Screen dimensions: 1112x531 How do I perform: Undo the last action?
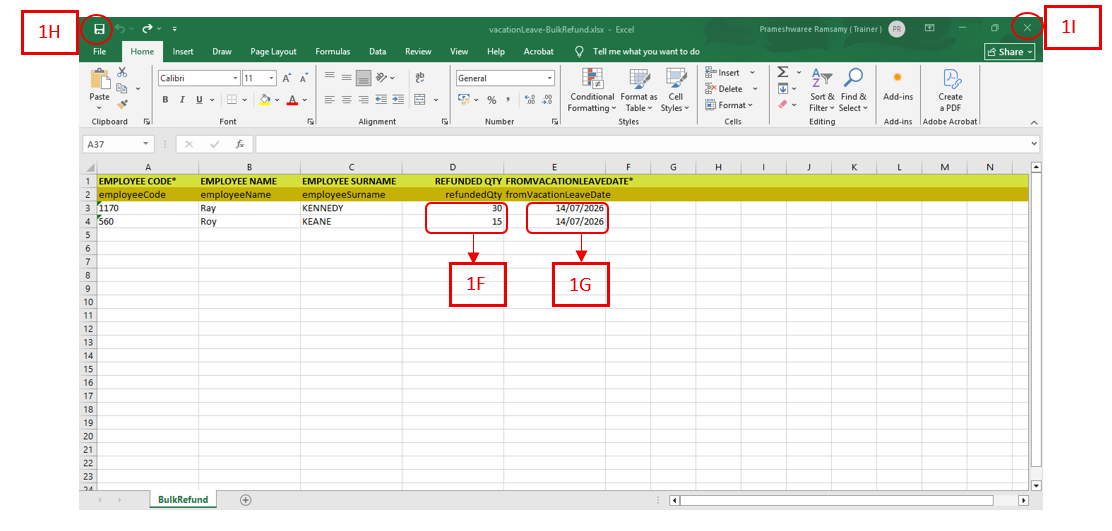coord(121,29)
